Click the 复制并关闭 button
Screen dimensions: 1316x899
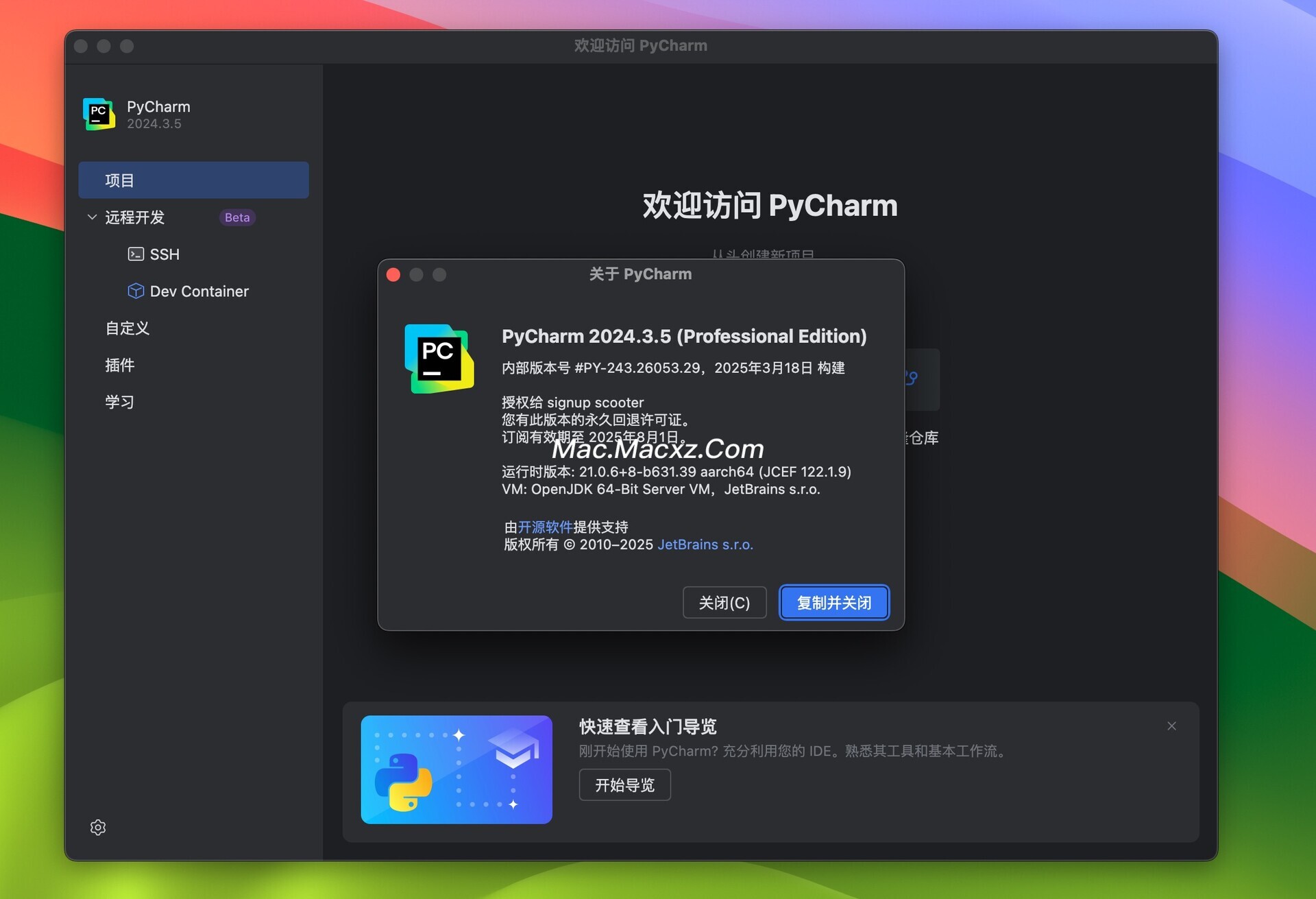(834, 603)
